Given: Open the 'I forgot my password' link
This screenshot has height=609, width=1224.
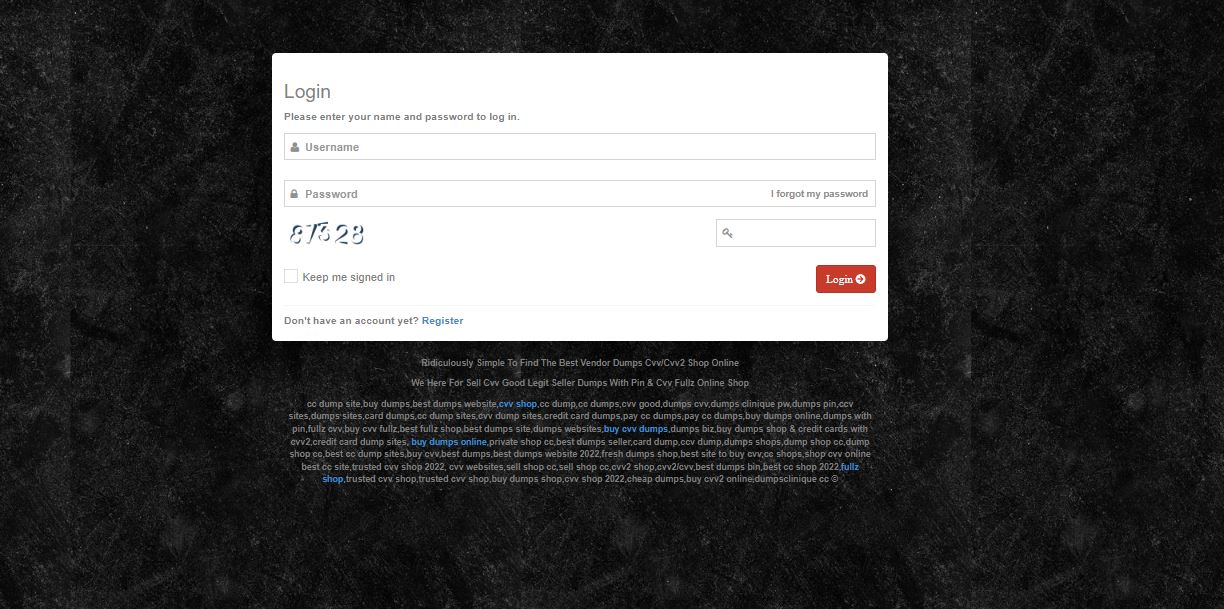Looking at the screenshot, I should (x=819, y=194).
